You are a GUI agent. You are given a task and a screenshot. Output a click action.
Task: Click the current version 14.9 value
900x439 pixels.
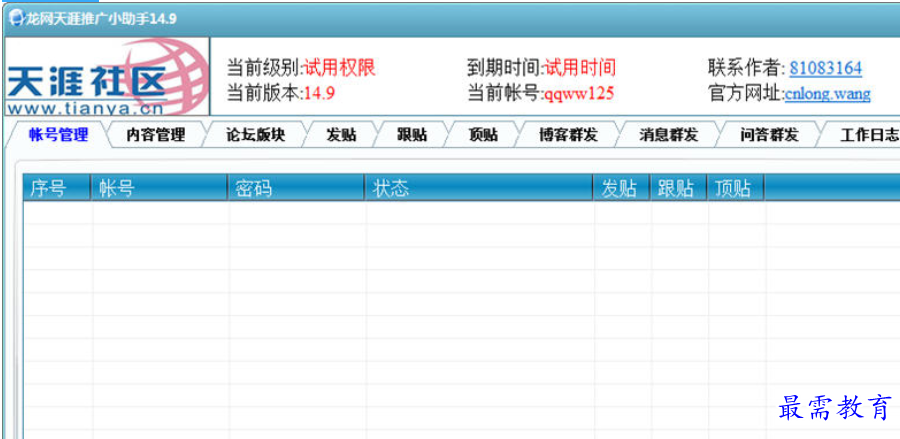tap(319, 94)
